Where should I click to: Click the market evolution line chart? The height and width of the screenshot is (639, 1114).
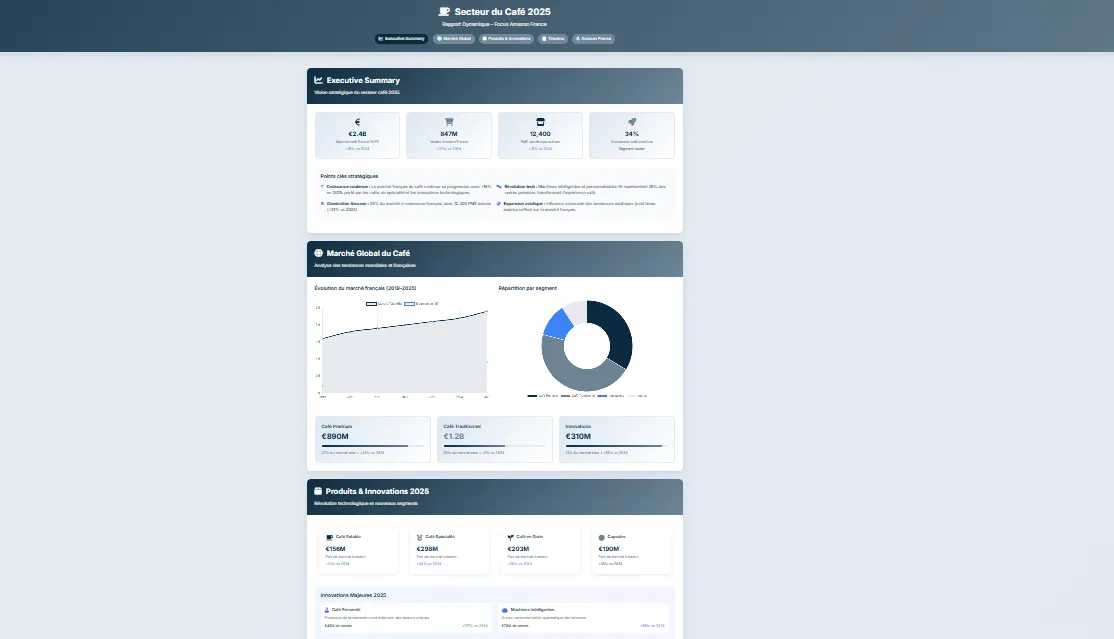403,348
